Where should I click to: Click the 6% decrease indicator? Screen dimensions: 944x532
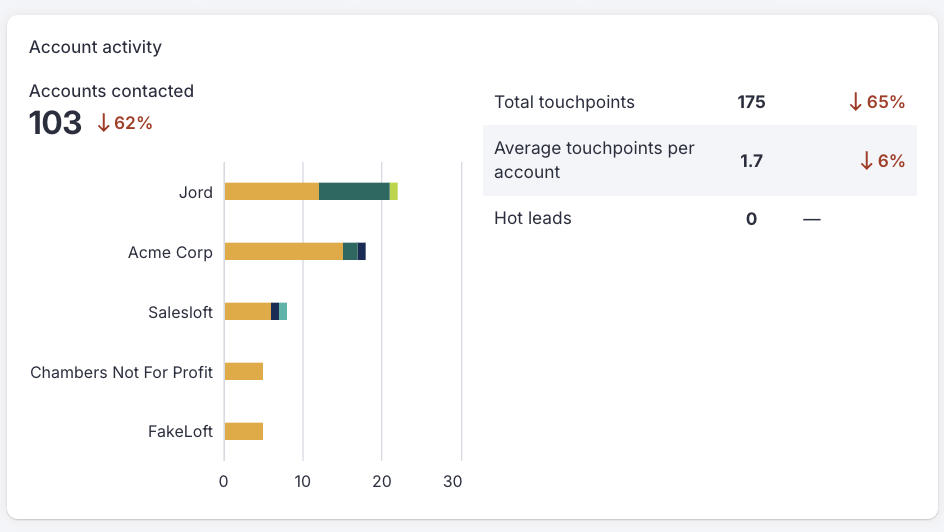(x=883, y=161)
